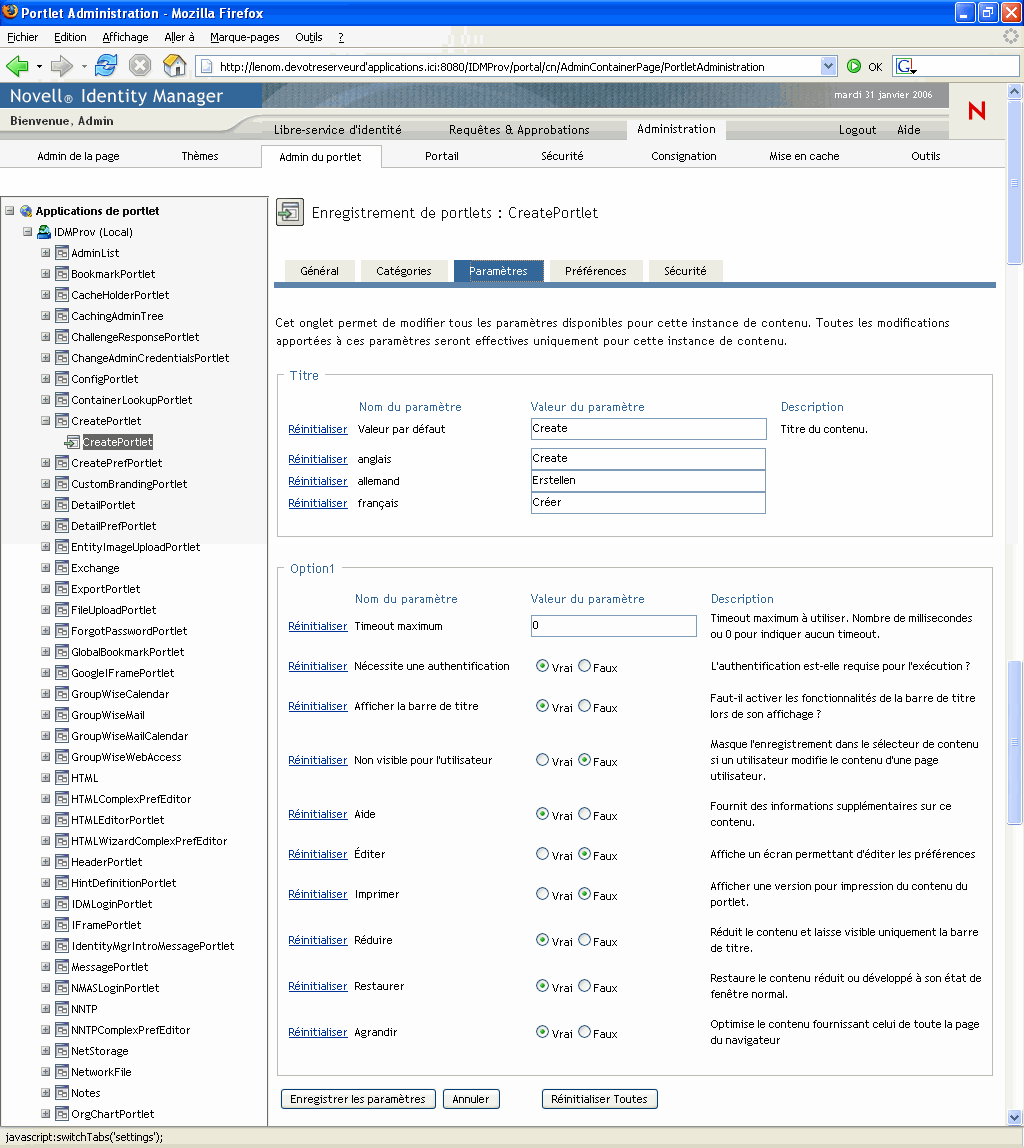
Task: Open the URL address bar dropdown
Action: click(x=828, y=66)
